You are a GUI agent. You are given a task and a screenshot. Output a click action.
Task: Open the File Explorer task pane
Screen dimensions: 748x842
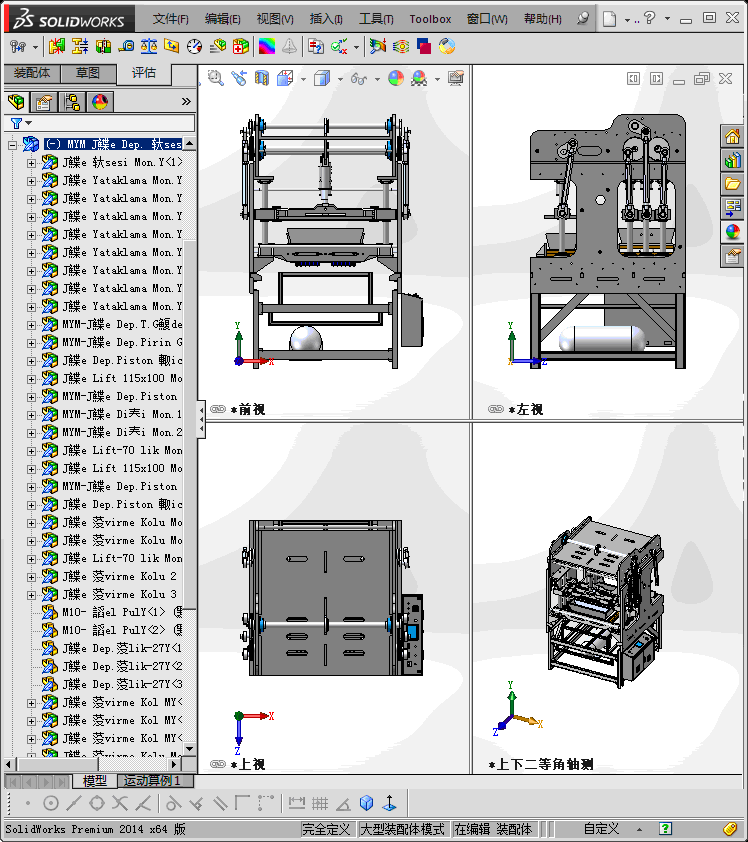point(732,184)
